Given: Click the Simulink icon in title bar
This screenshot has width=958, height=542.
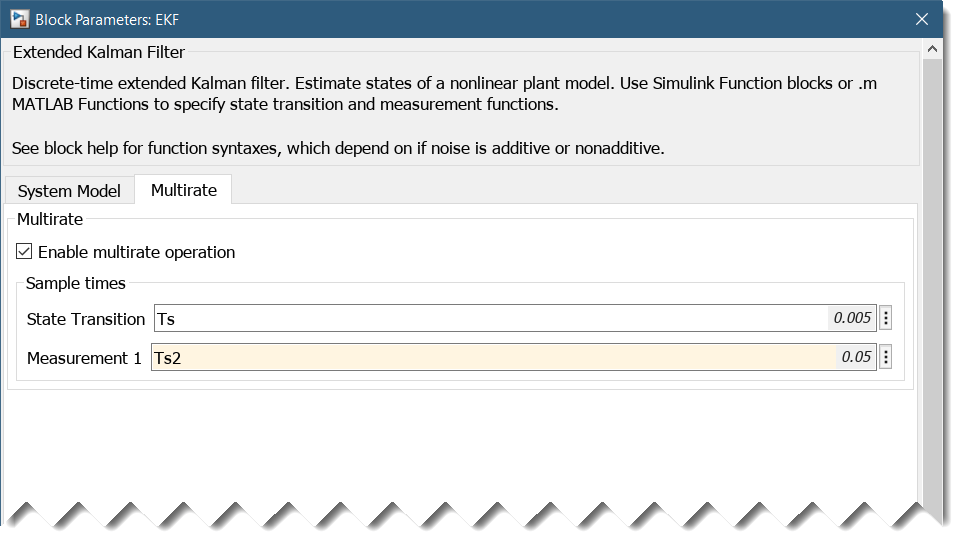Looking at the screenshot, I should 19,19.
